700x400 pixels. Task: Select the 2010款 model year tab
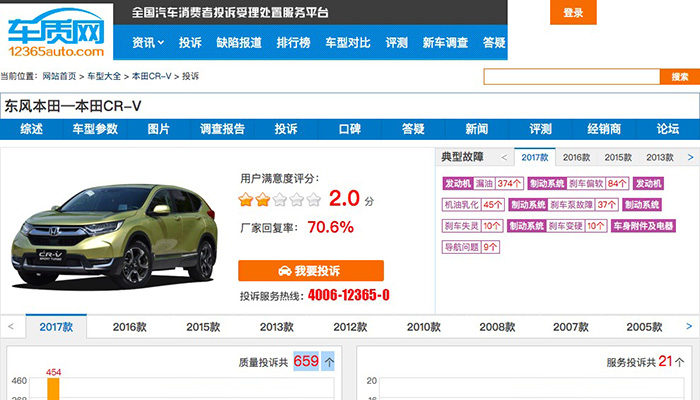[x=424, y=327]
